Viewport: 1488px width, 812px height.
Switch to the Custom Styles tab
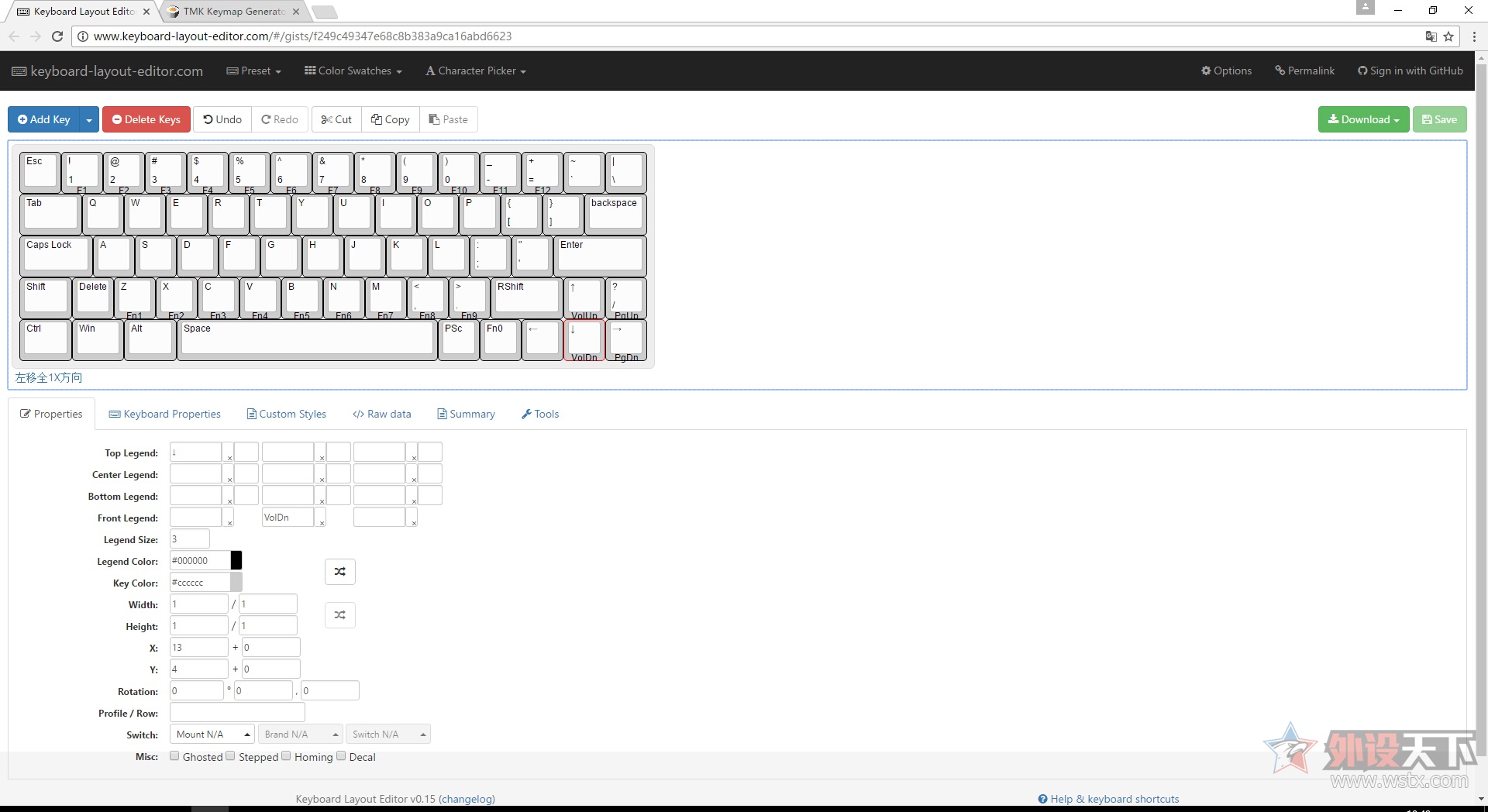tap(287, 415)
